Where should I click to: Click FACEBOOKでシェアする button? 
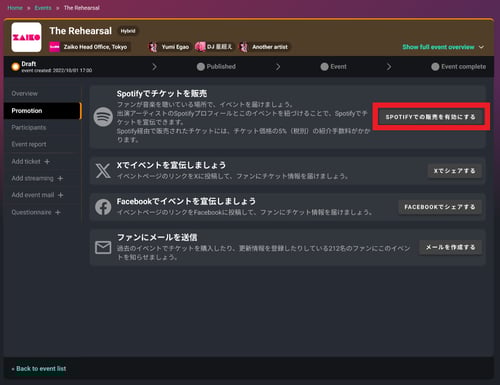pyautogui.click(x=440, y=207)
